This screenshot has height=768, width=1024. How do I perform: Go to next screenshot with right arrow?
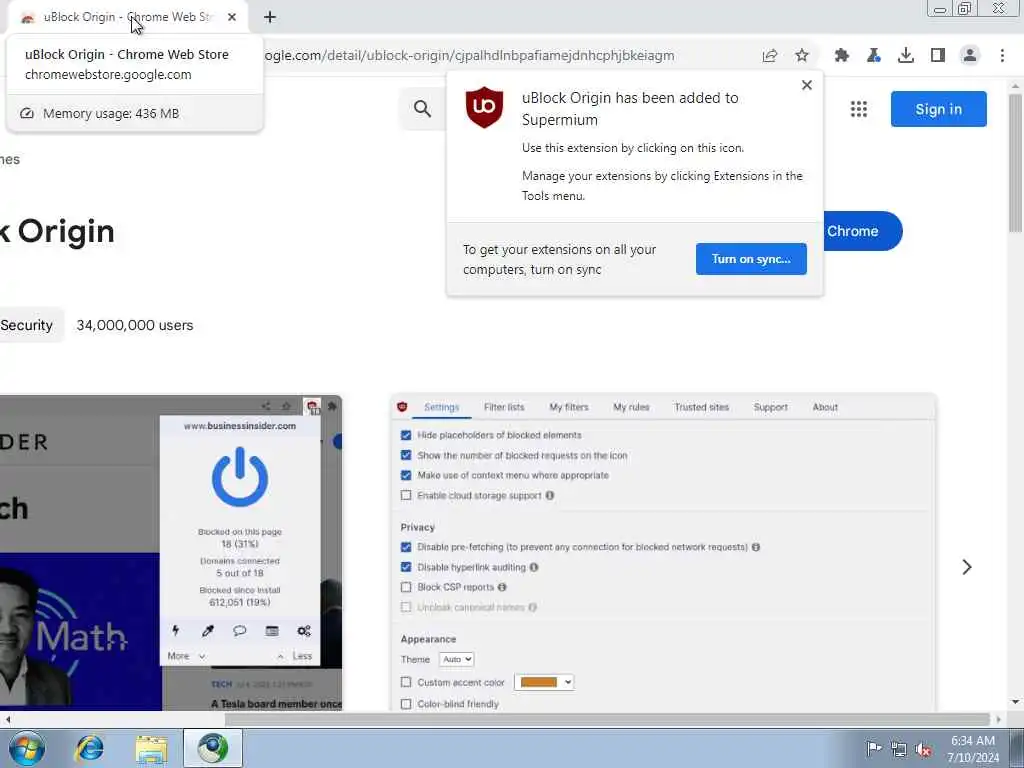tap(967, 567)
